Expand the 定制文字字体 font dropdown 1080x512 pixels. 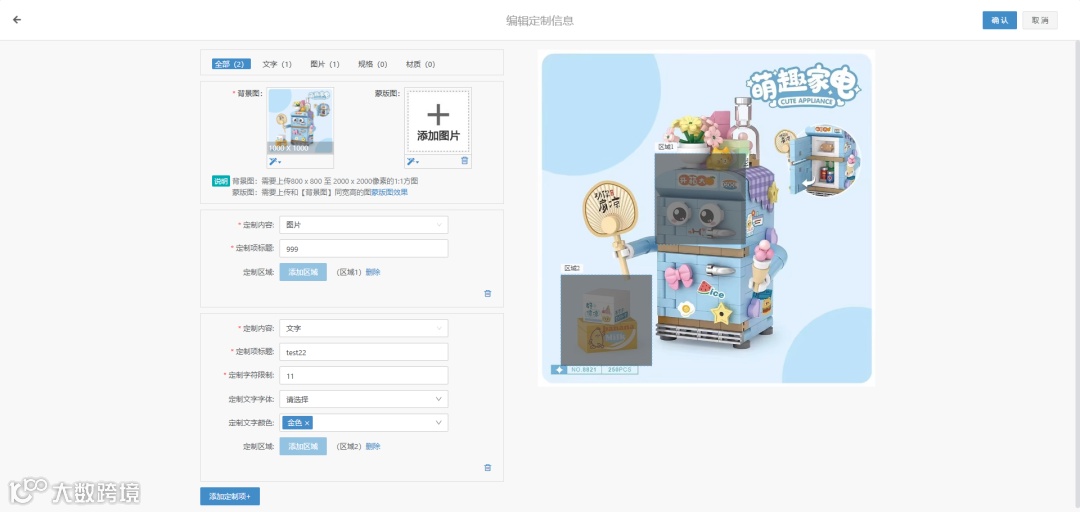364,399
